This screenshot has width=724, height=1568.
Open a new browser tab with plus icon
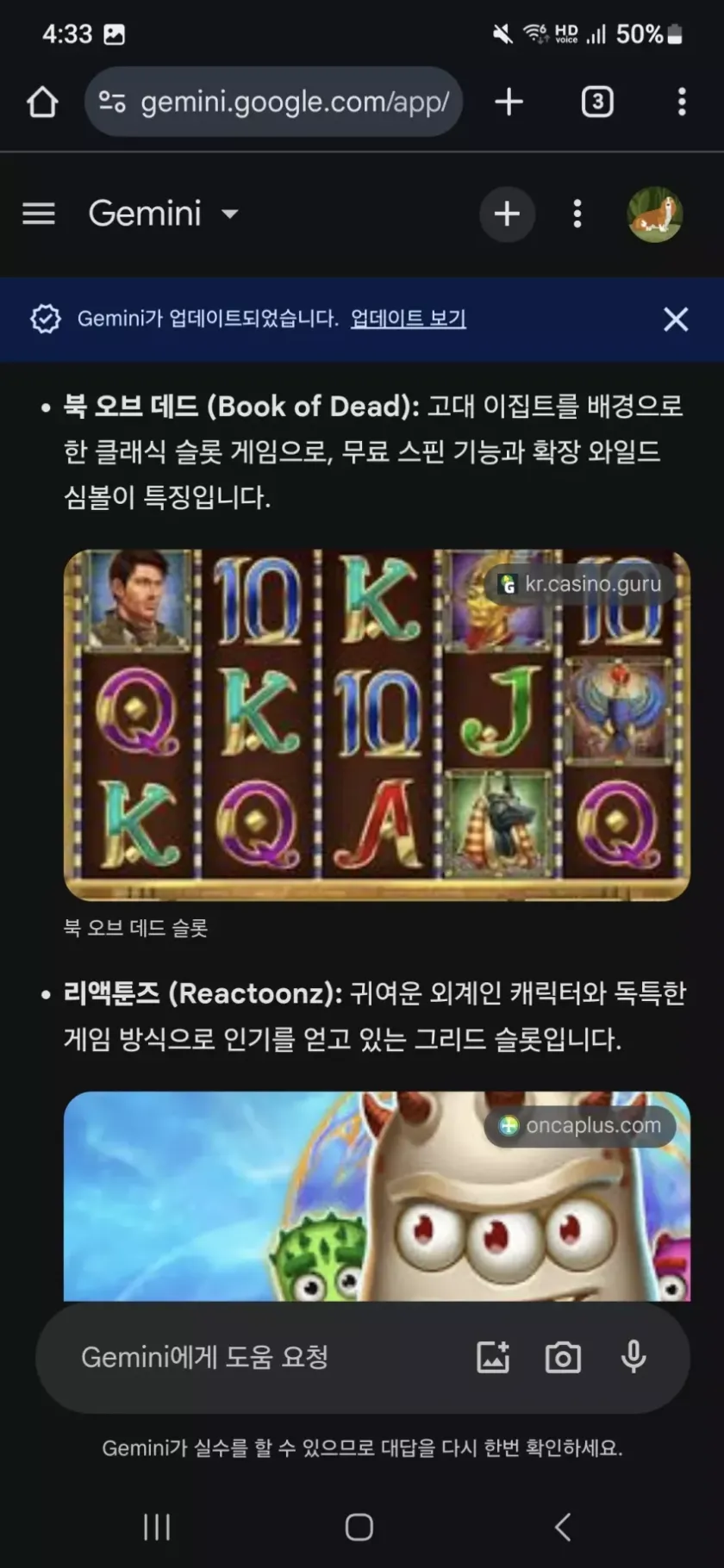click(509, 102)
